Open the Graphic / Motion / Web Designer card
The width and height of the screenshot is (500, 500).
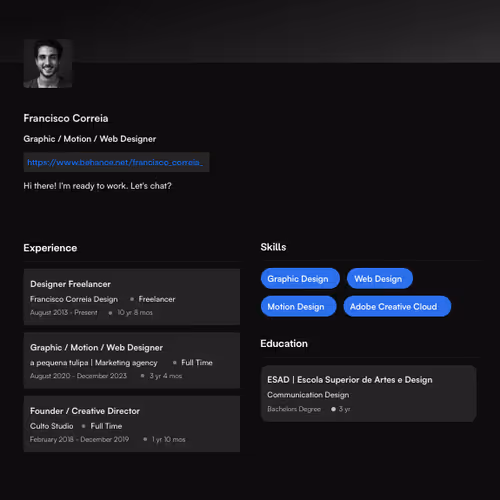pyautogui.click(x=132, y=360)
